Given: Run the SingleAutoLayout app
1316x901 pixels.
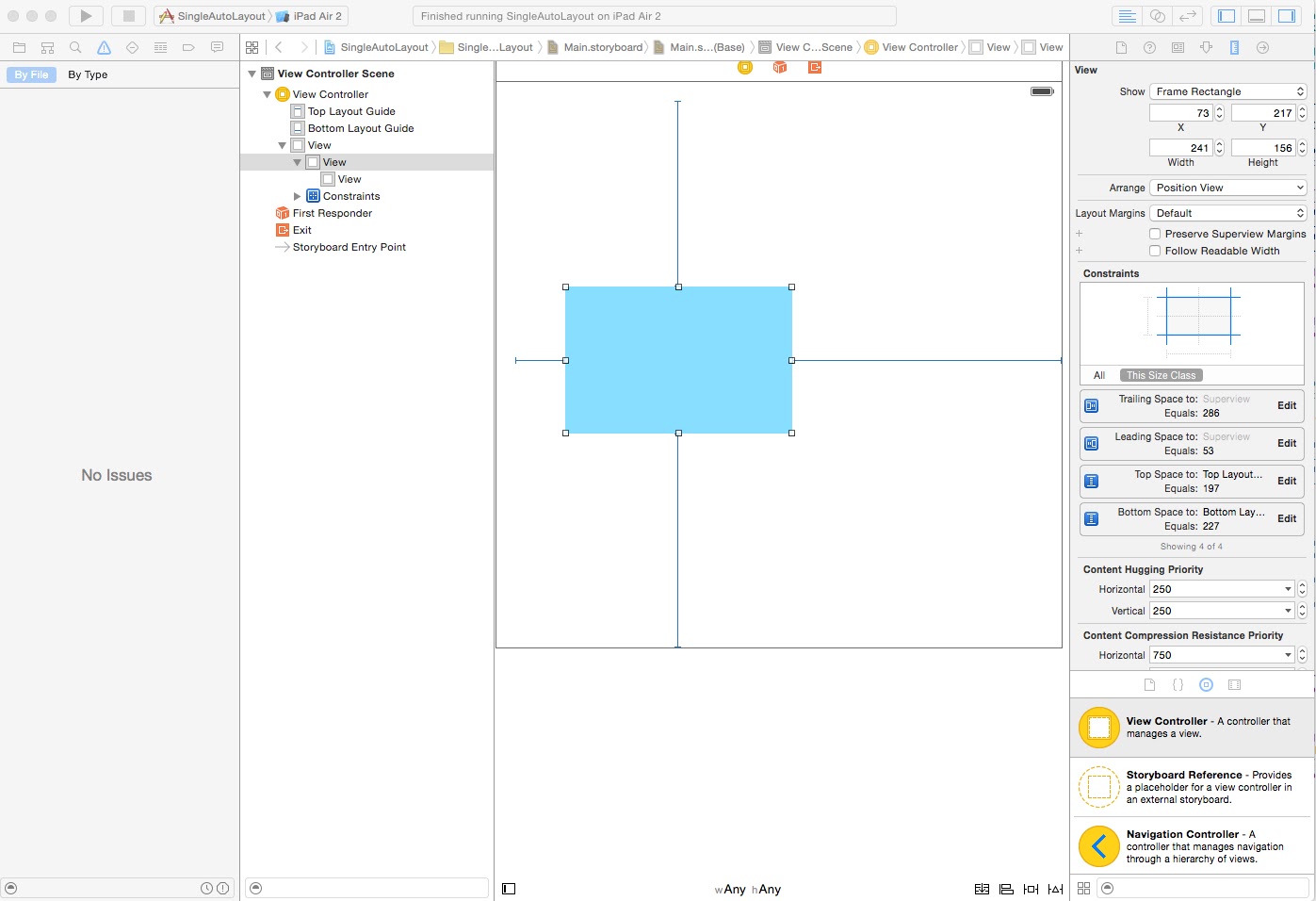Looking at the screenshot, I should pyautogui.click(x=85, y=15).
